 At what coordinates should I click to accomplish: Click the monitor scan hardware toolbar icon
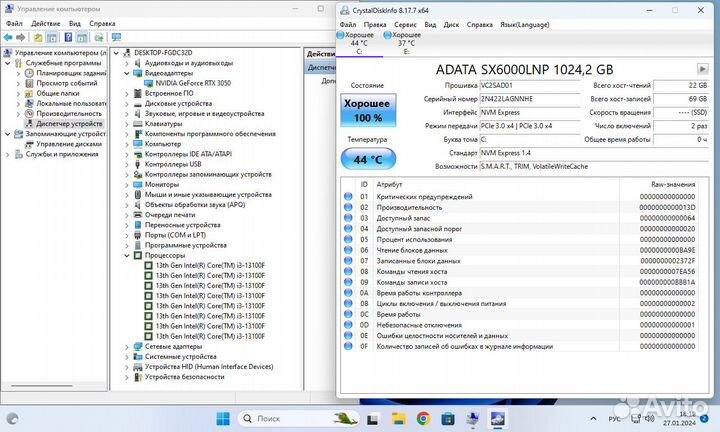tap(117, 36)
